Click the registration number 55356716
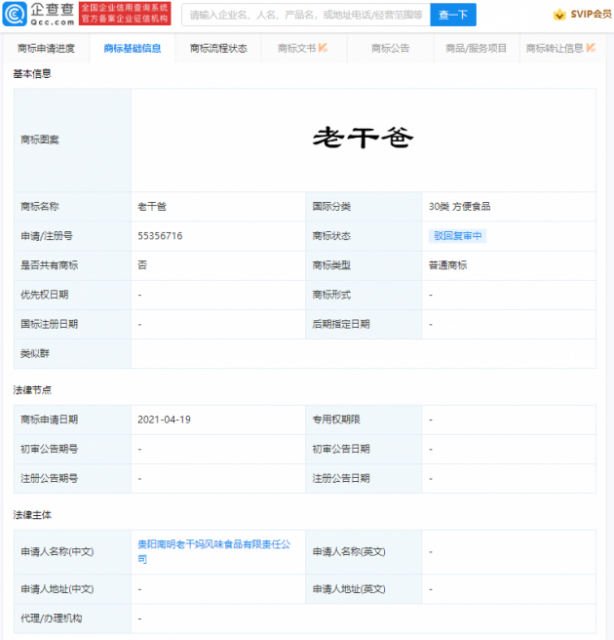 pos(160,236)
